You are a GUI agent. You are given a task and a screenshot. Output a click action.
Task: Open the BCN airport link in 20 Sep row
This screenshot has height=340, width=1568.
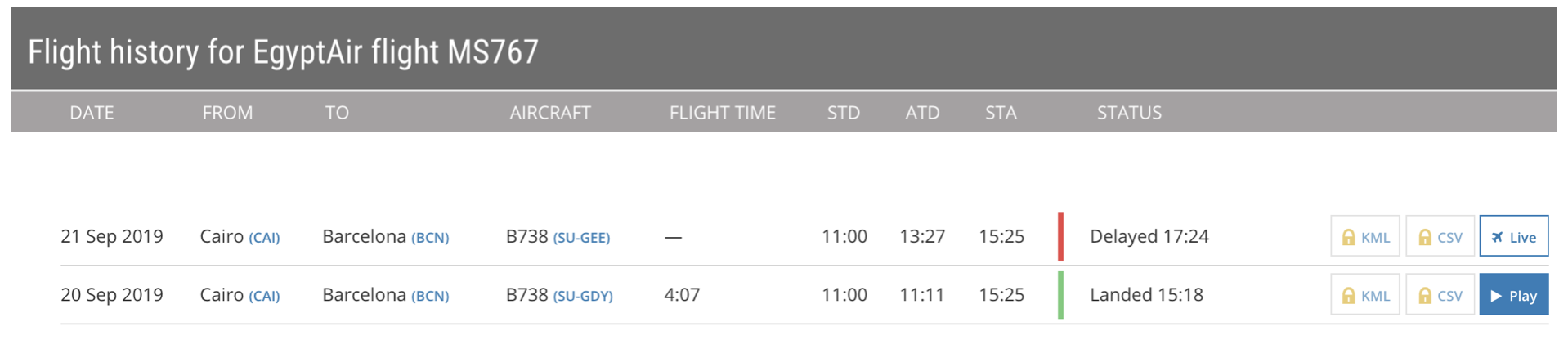[x=430, y=296]
